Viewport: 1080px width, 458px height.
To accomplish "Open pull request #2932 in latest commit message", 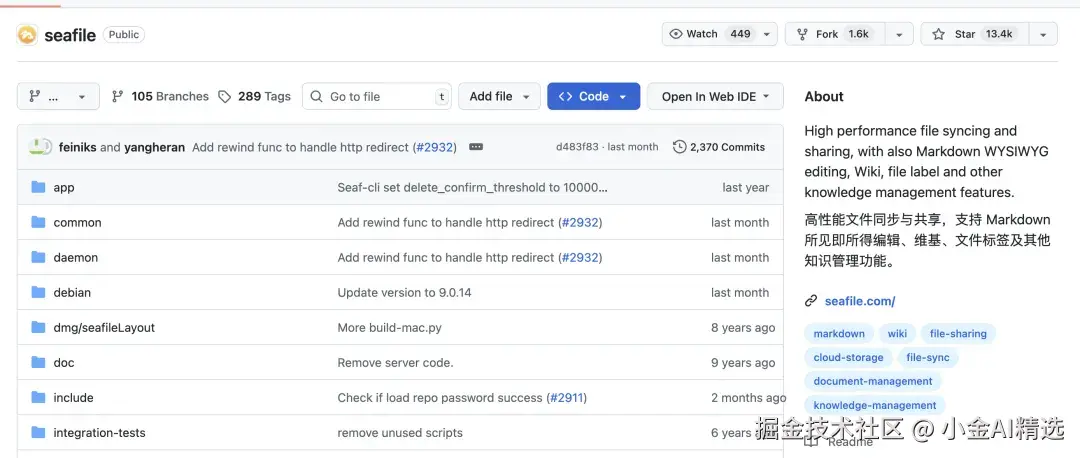I will tap(435, 147).
